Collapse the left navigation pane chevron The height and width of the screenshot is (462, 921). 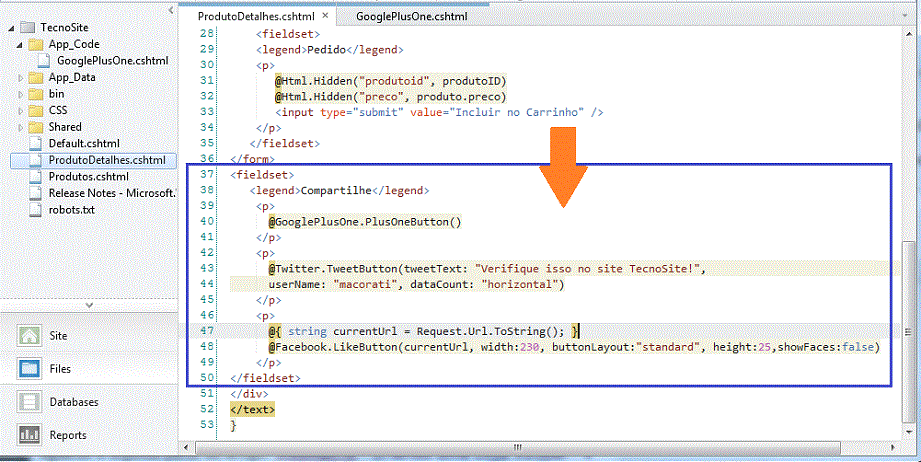click(171, 10)
